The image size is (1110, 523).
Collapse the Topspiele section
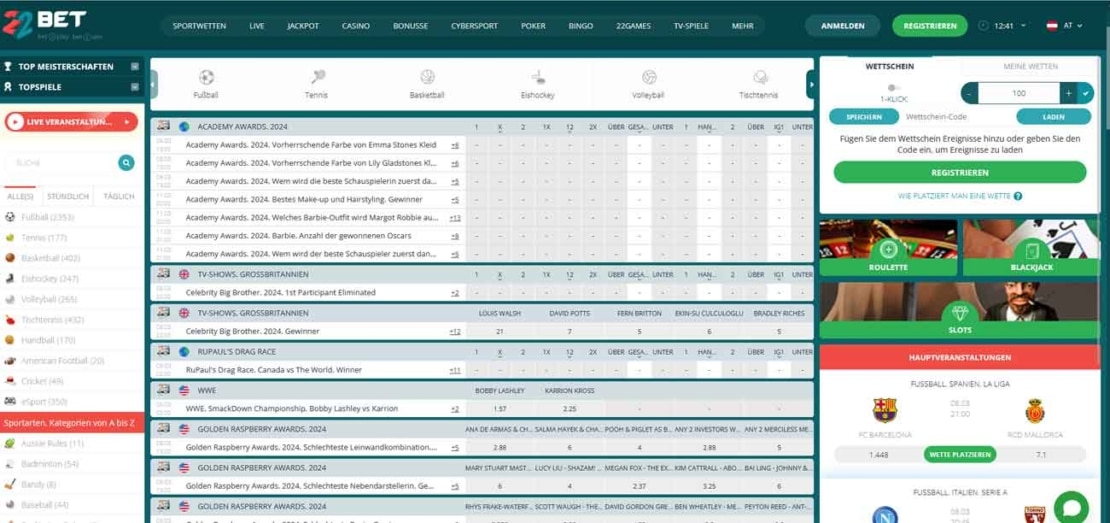(x=135, y=87)
